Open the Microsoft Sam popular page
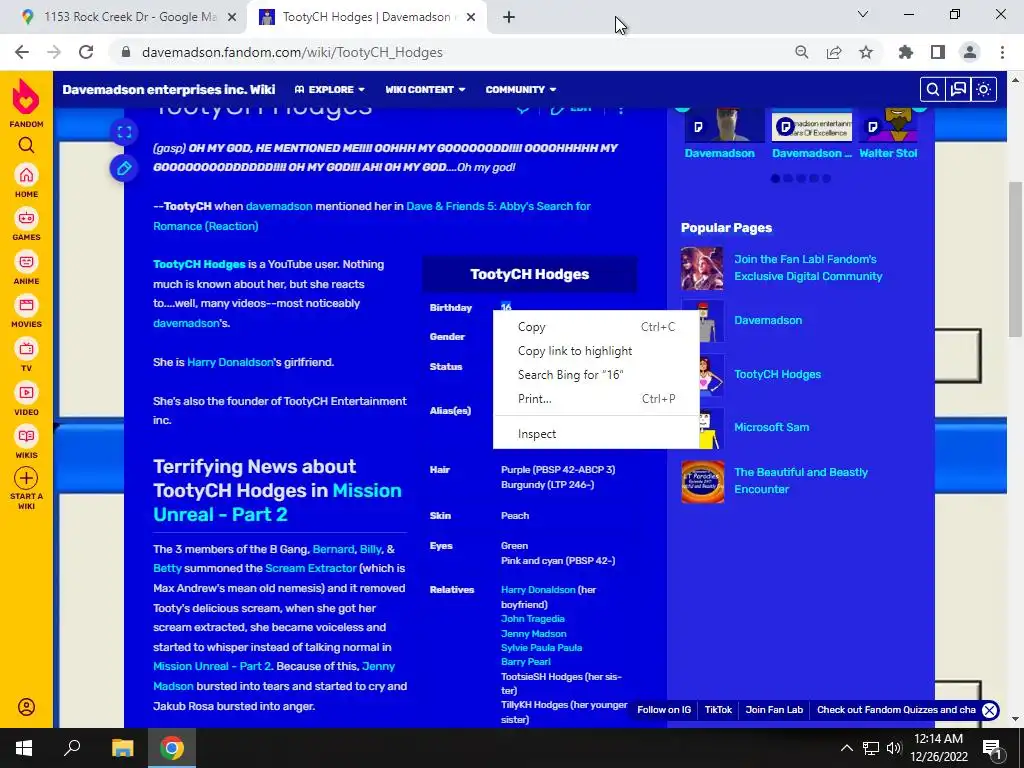This screenshot has height=768, width=1024. click(771, 428)
